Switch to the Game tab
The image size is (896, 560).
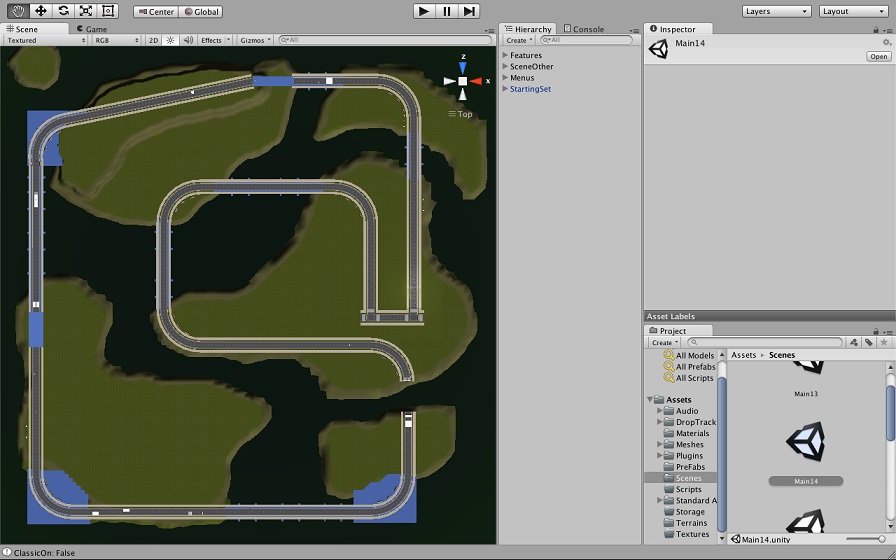point(91,29)
